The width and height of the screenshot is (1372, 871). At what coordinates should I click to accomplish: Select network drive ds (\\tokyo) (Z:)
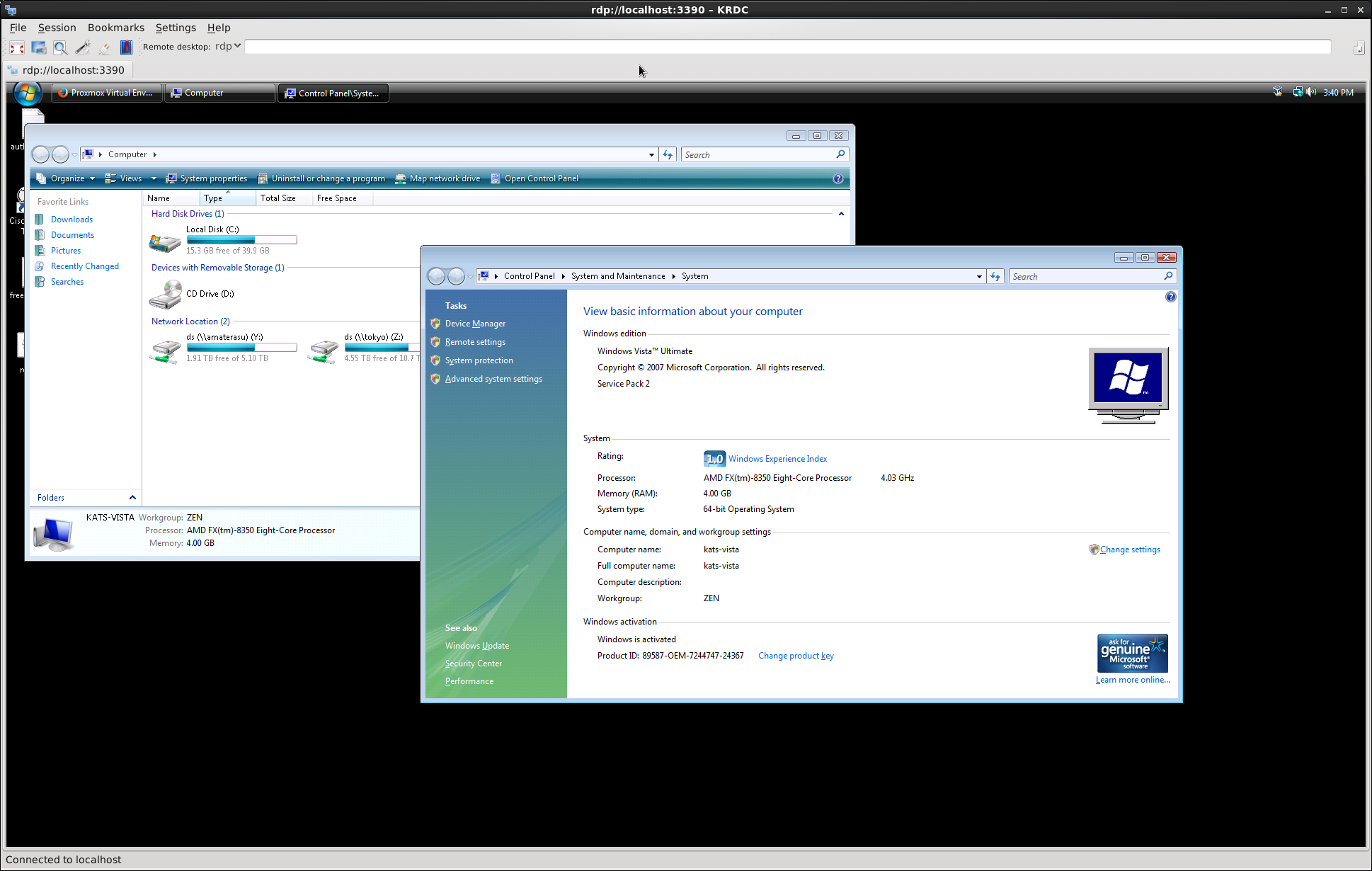[363, 347]
